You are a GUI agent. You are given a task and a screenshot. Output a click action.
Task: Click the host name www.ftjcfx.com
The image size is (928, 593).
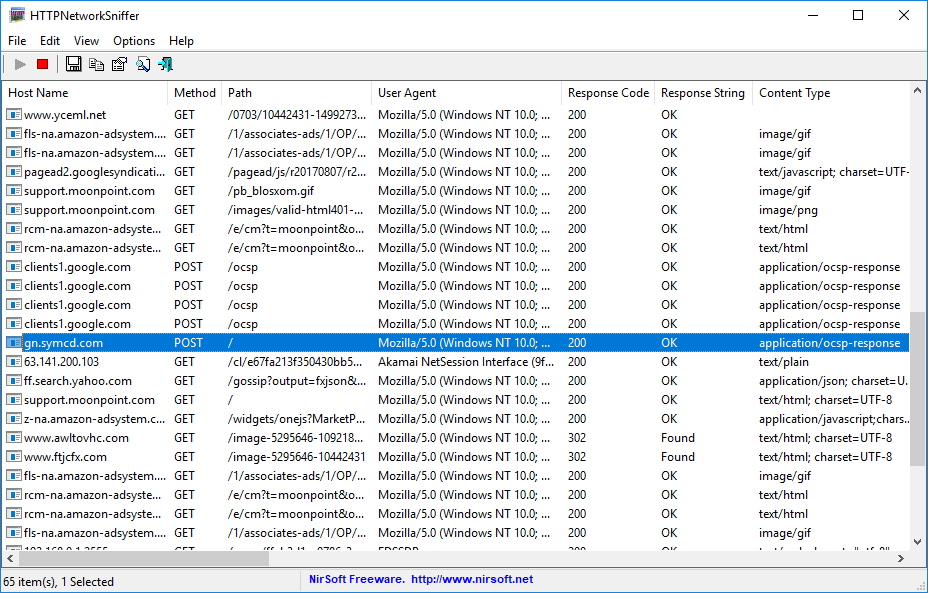click(65, 457)
